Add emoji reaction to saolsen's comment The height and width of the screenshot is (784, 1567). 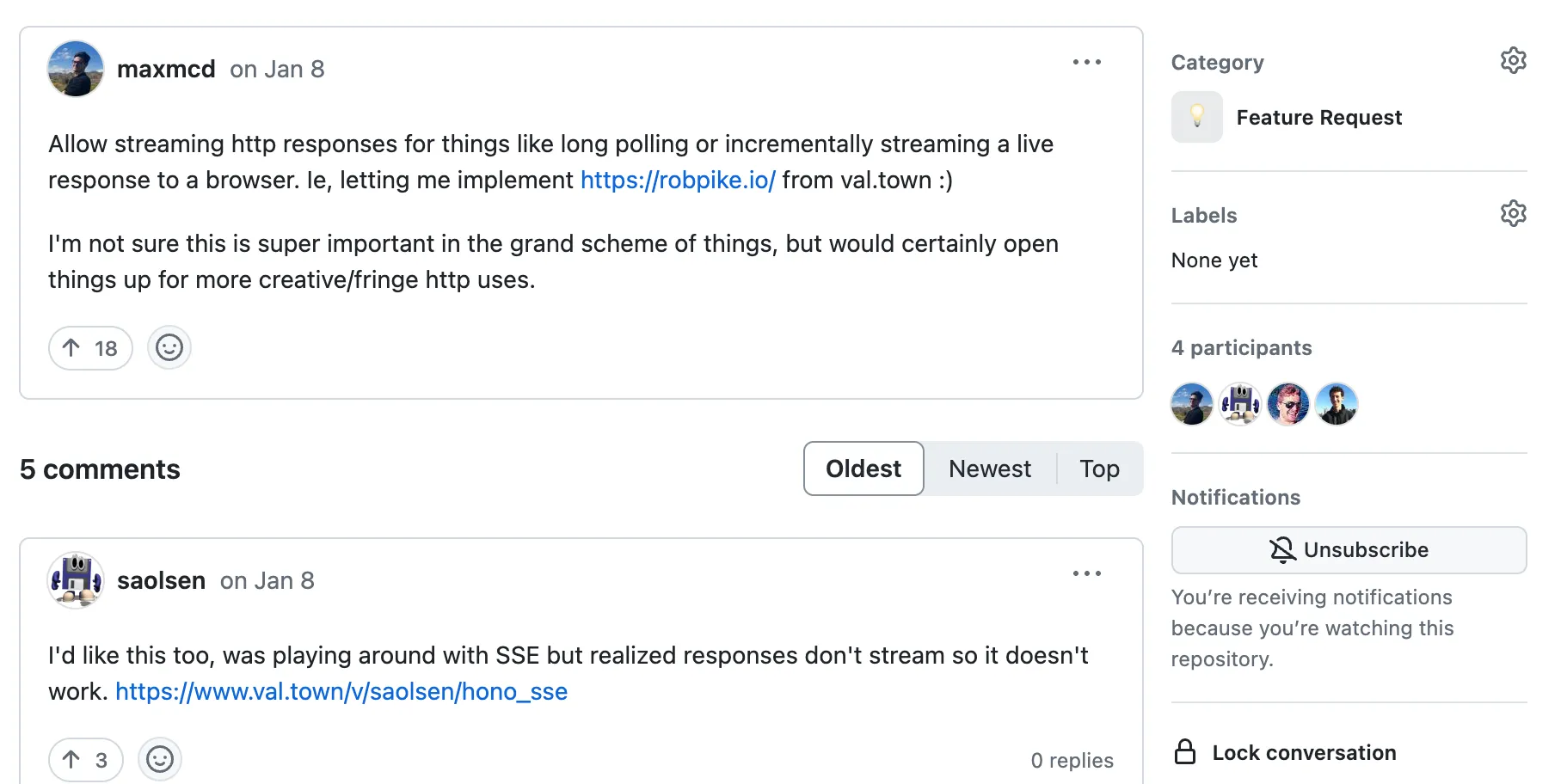(x=160, y=759)
